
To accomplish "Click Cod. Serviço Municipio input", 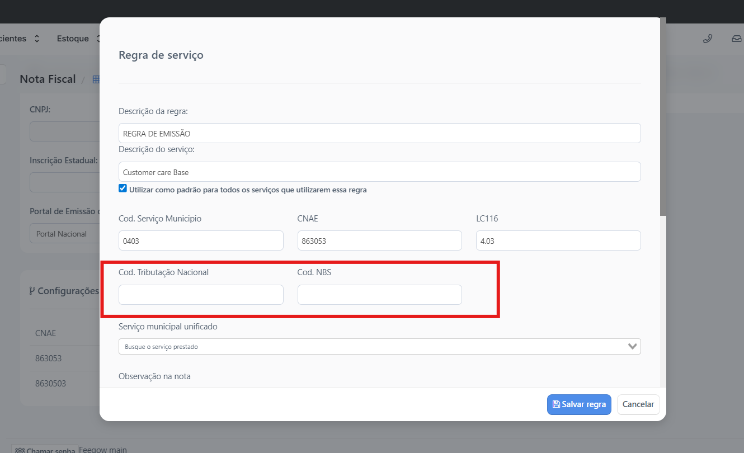I will [201, 240].
